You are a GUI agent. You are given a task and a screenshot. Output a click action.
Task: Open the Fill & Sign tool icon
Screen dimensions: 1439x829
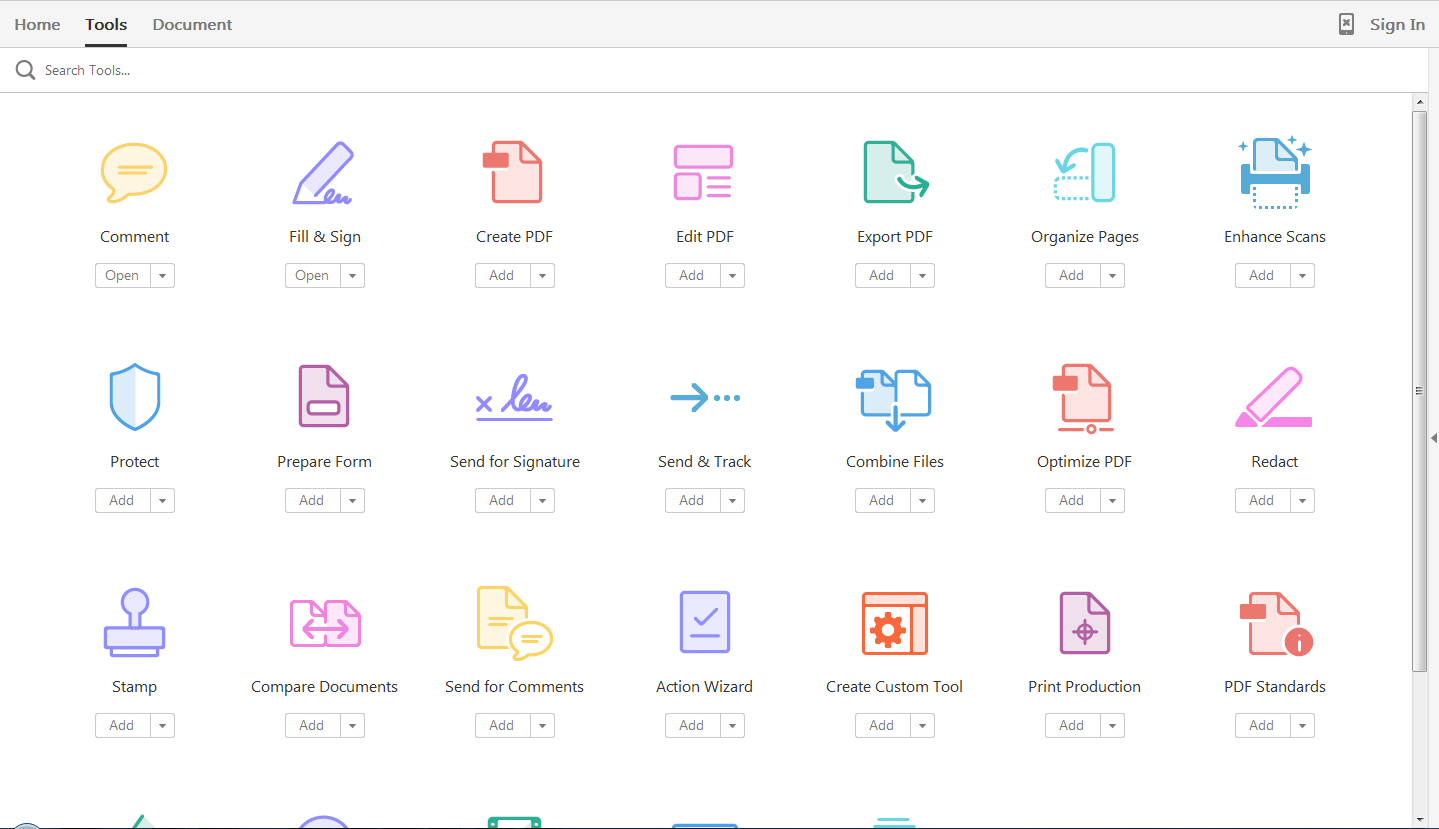324,172
